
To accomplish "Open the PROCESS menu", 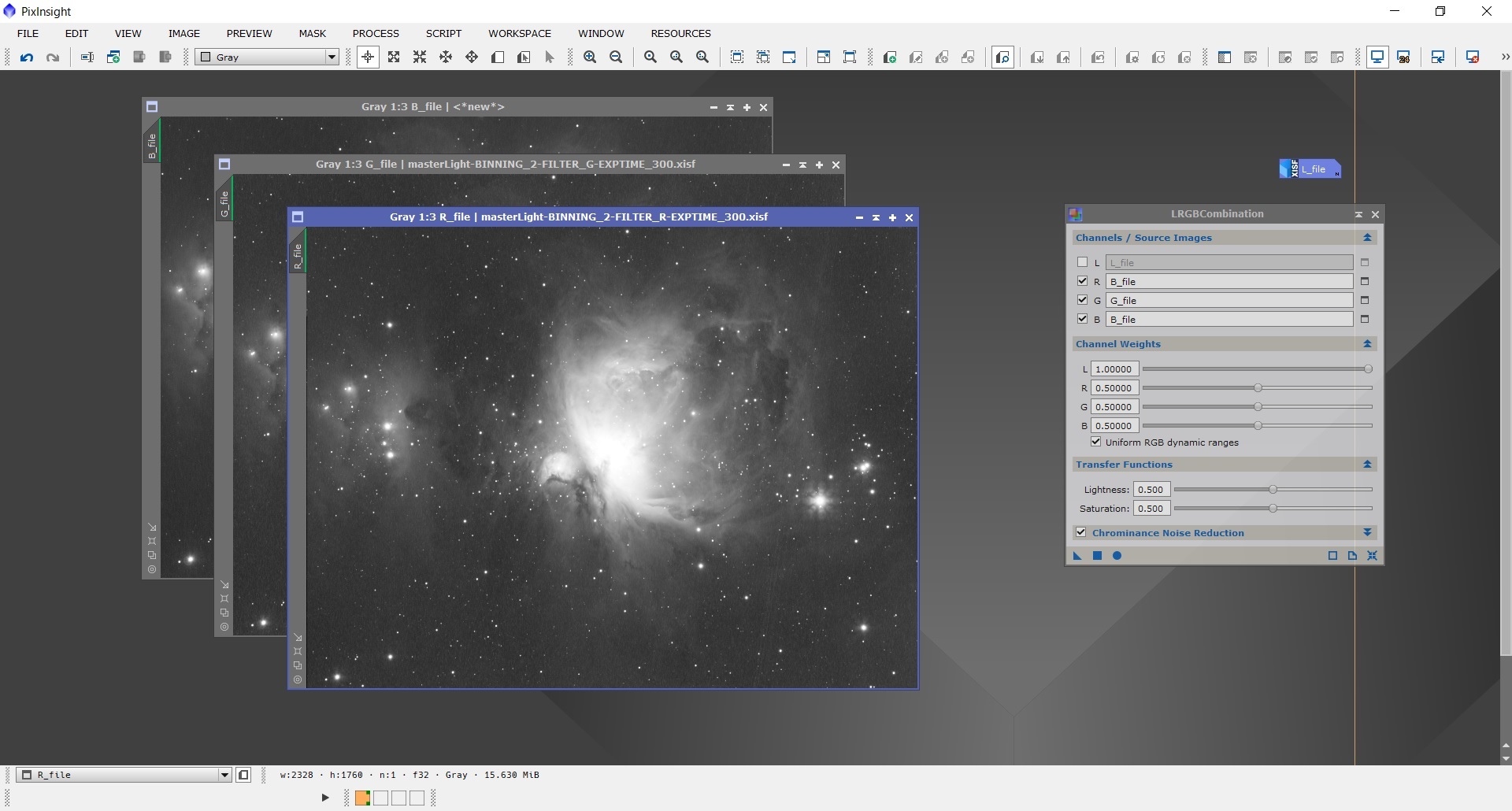I will 376,33.
